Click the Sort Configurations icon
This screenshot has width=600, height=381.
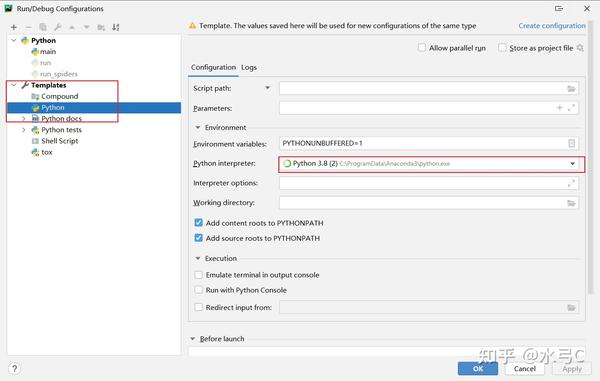(x=116, y=27)
